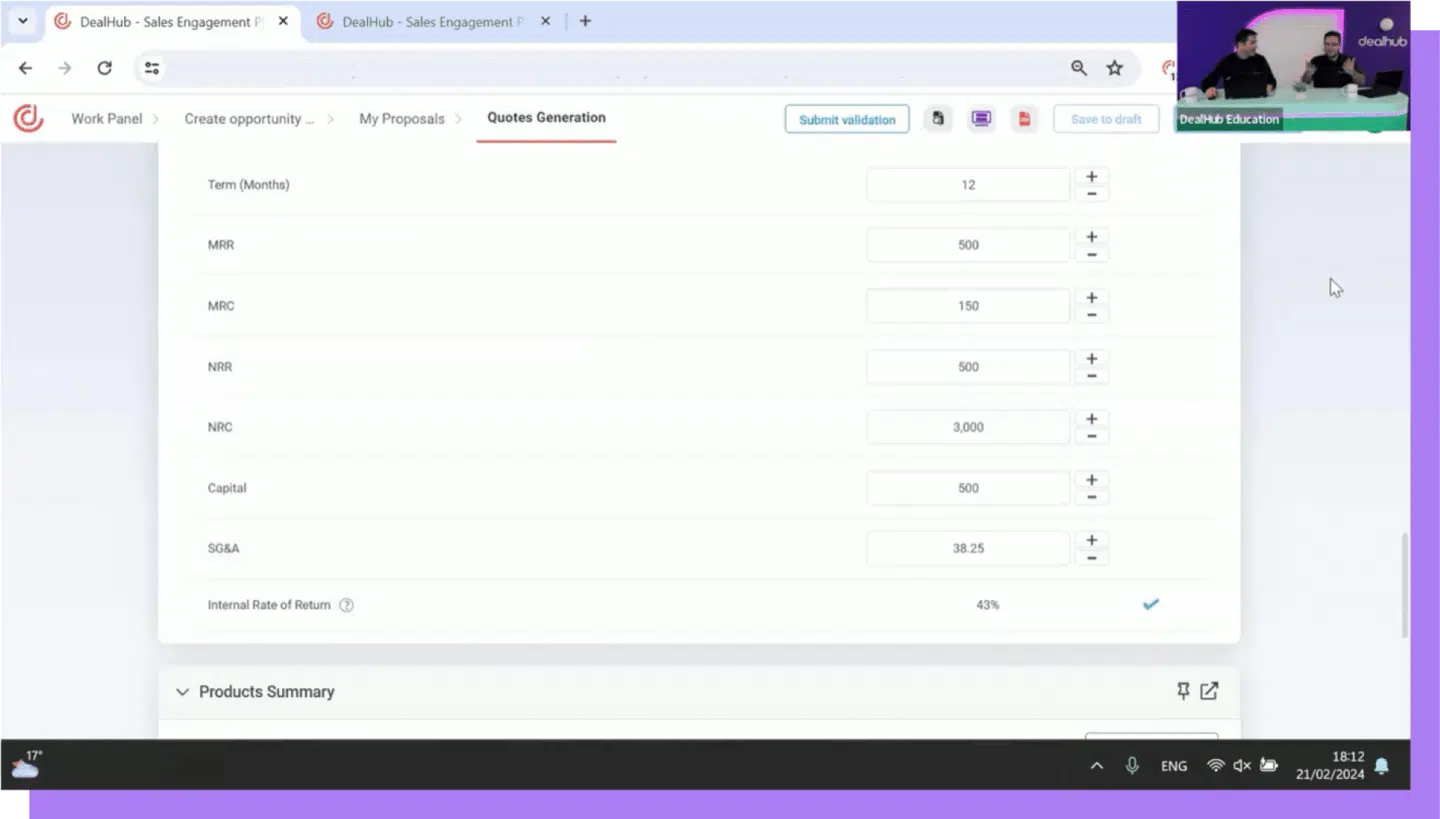Show hidden icons in the system tray
The image size is (1440, 819).
click(1096, 765)
